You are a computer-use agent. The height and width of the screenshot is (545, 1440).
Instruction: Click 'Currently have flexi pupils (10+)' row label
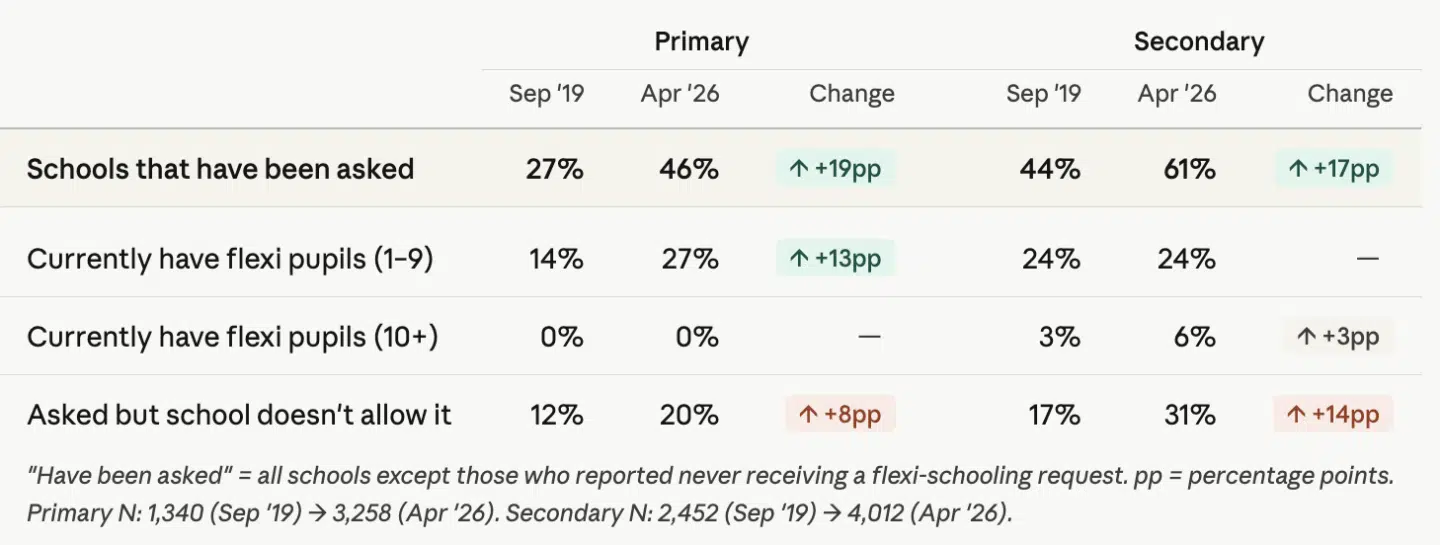[x=232, y=337]
